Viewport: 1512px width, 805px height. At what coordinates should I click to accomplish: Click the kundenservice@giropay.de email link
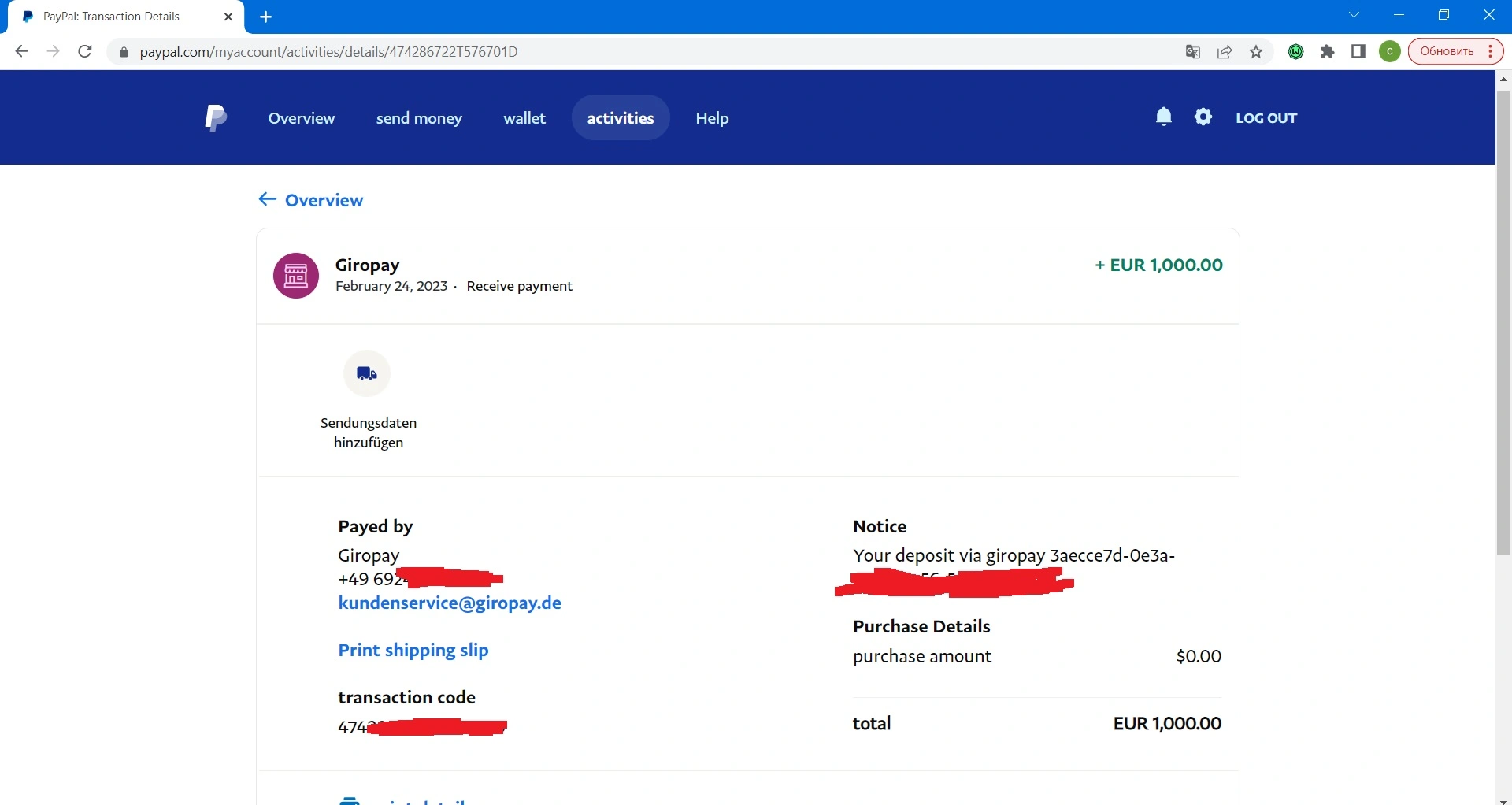coord(450,603)
